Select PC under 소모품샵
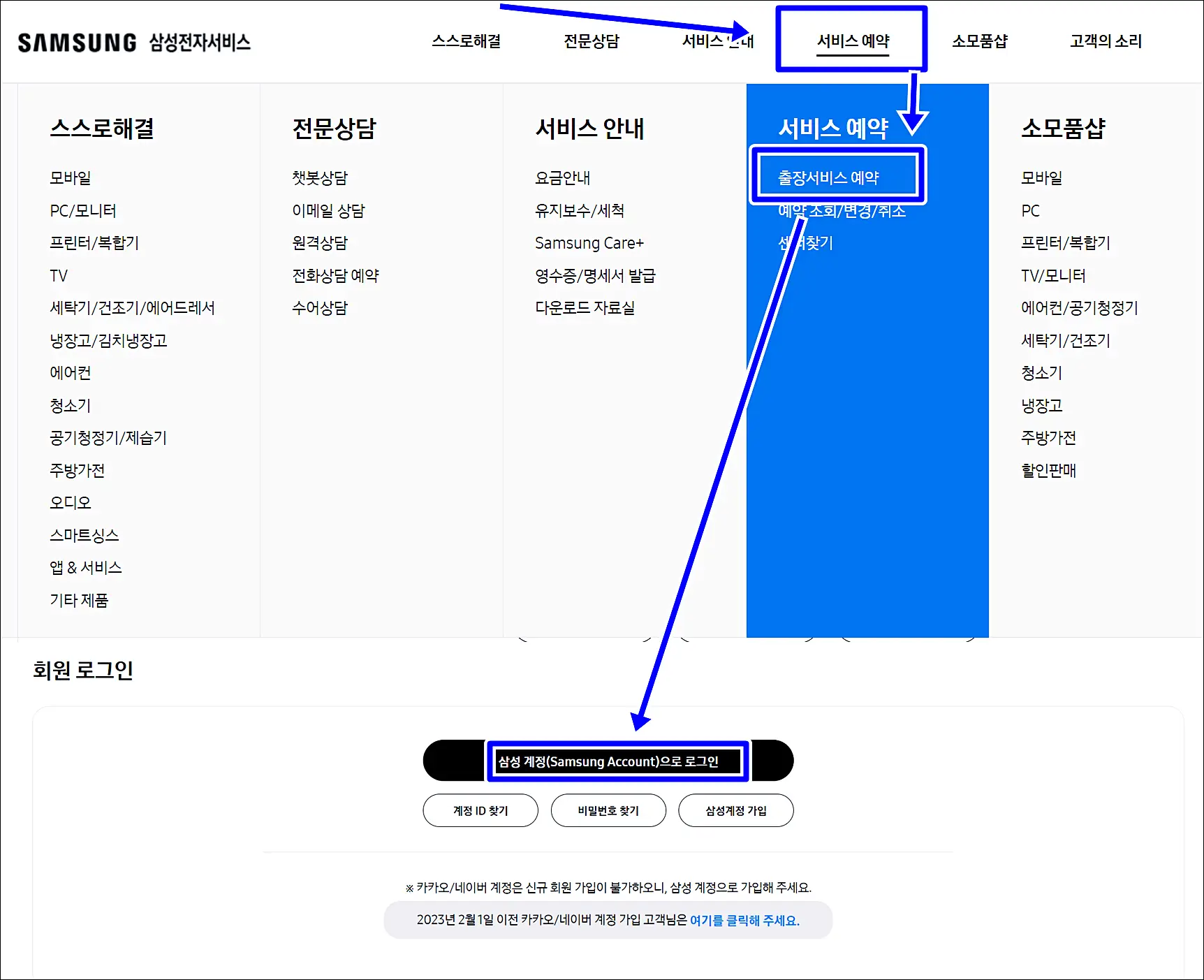The height and width of the screenshot is (980, 1204). [x=1031, y=211]
